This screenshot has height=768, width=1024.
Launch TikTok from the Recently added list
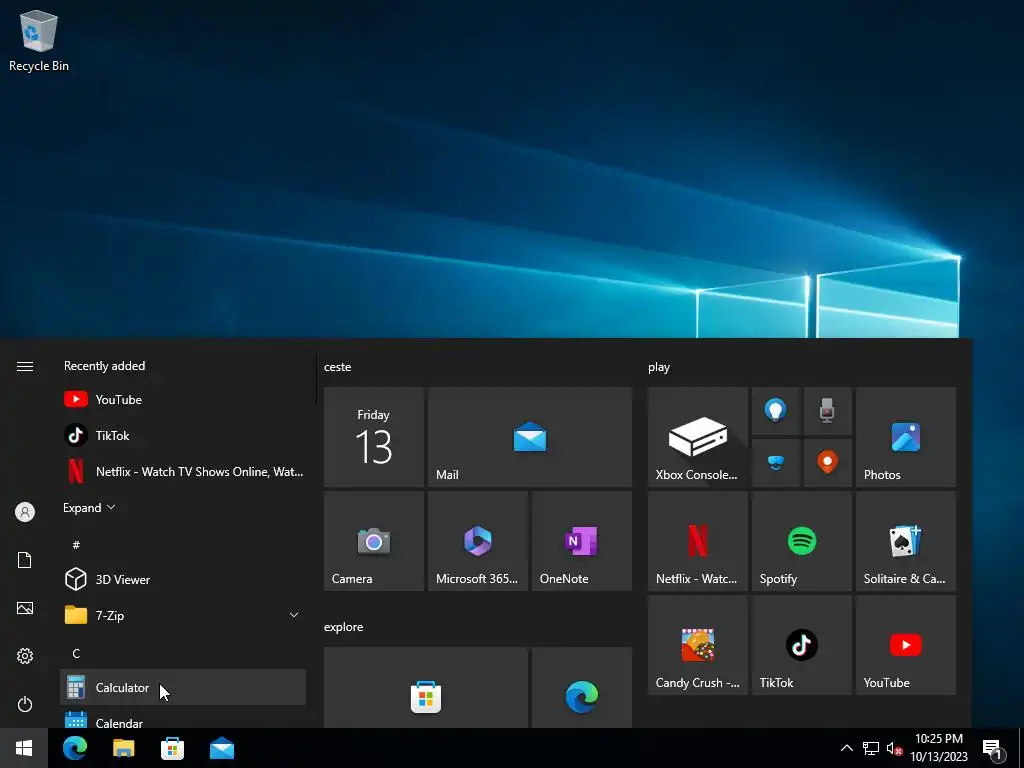[x=183, y=435]
